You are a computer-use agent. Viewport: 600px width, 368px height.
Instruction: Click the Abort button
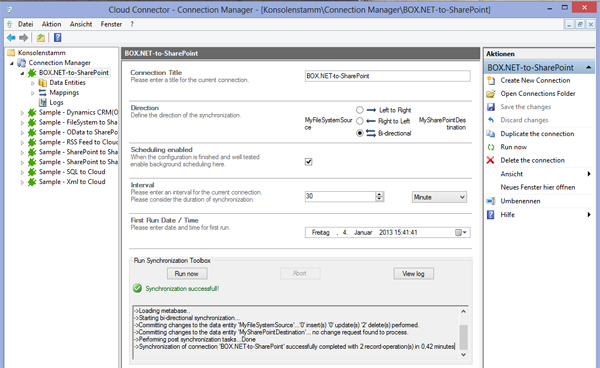300,274
